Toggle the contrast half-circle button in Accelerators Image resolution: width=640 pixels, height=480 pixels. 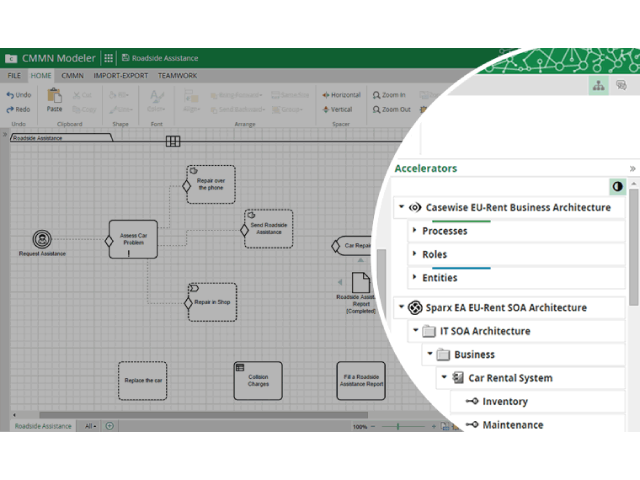[617, 187]
